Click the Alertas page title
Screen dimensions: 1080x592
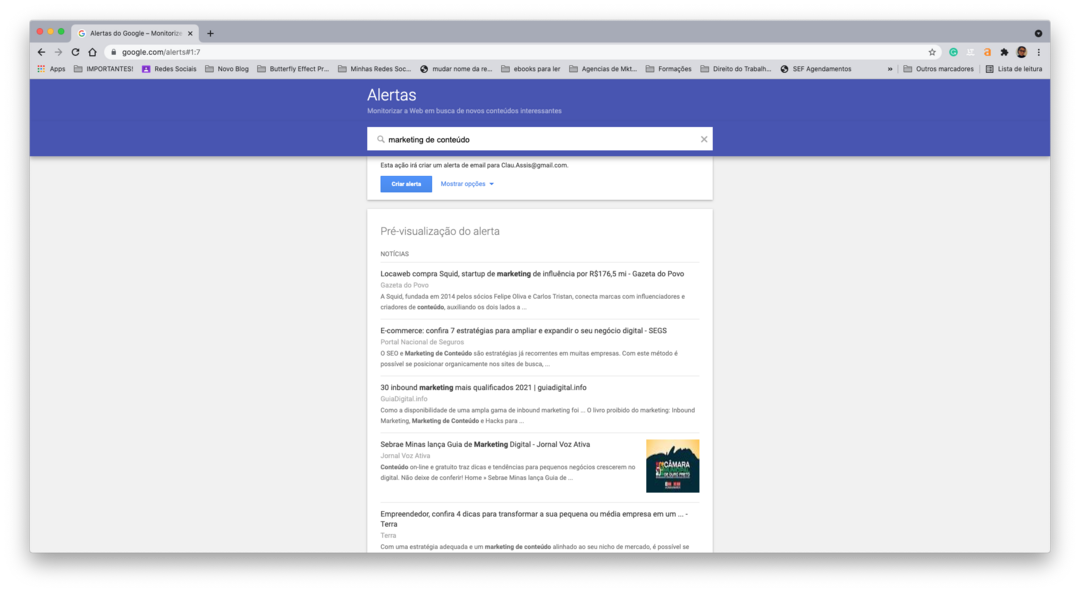391,95
